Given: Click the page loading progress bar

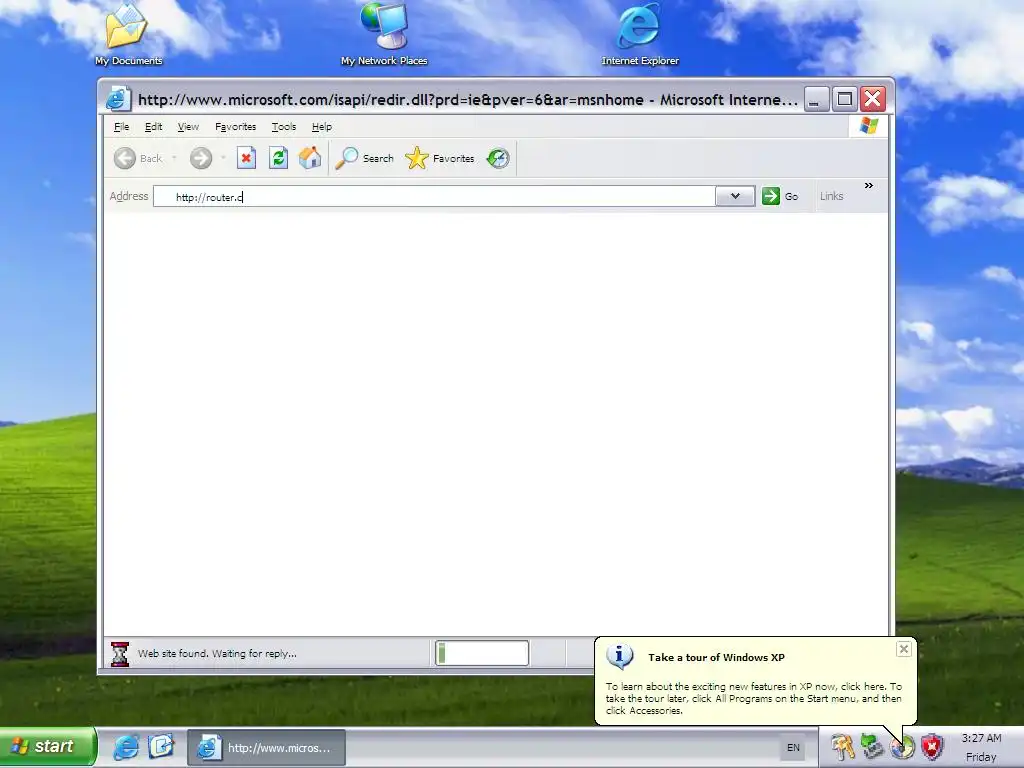Looking at the screenshot, I should click(x=482, y=653).
